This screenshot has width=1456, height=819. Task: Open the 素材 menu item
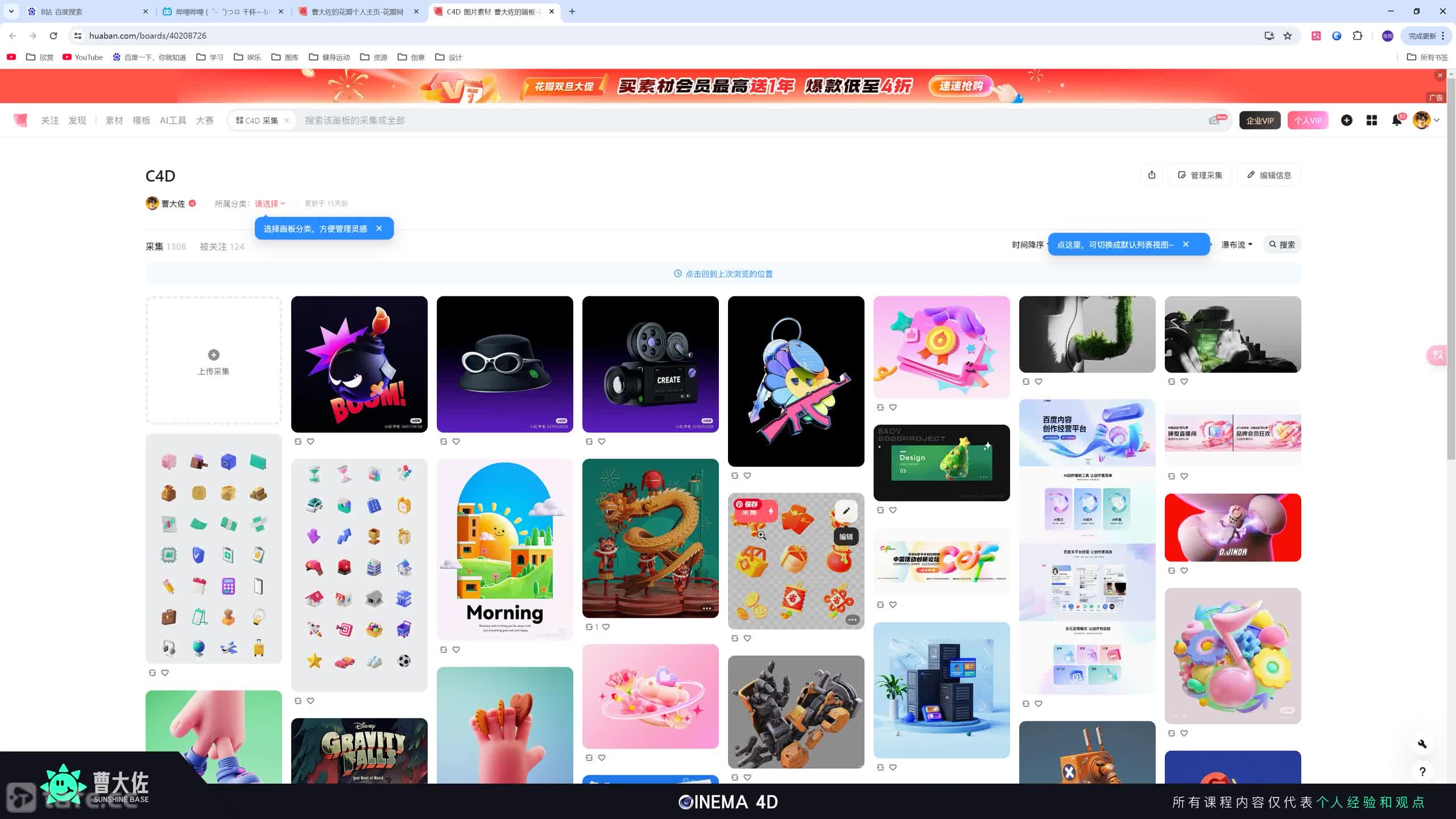click(x=114, y=121)
